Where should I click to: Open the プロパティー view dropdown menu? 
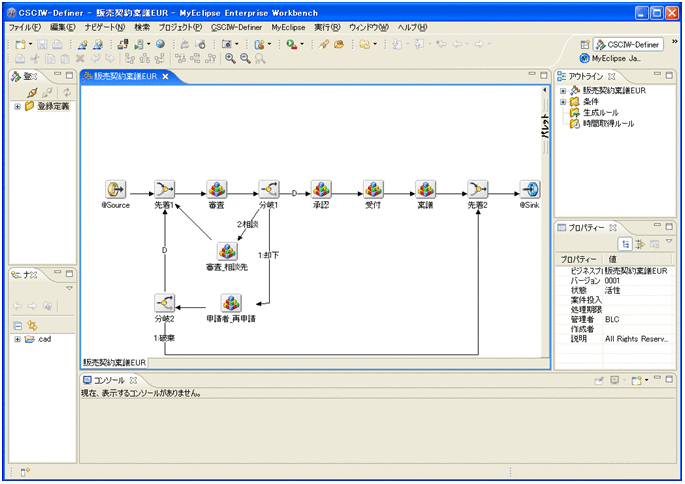(x=669, y=243)
